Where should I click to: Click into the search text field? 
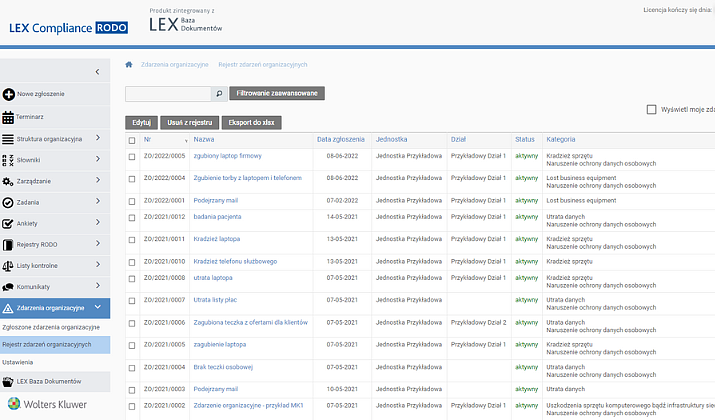(x=168, y=93)
